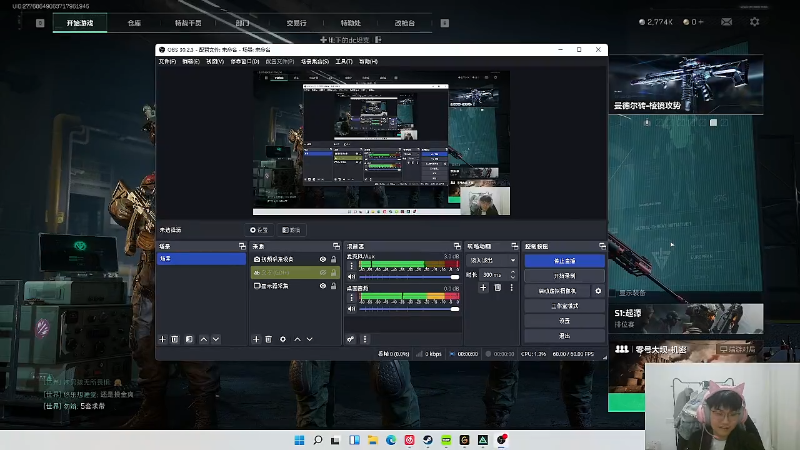Toggle lock on Video Capture Device source
Image resolution: width=800 pixels, height=450 pixels.
(334, 259)
